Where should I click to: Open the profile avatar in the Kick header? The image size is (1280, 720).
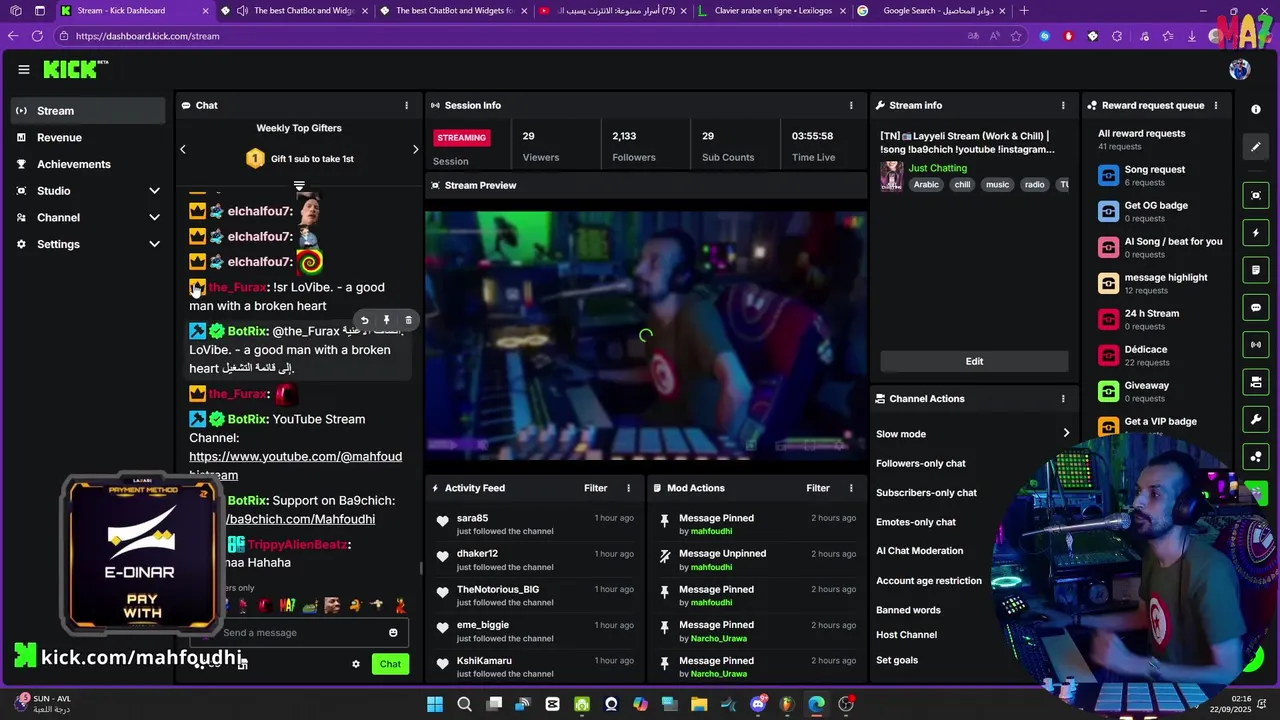click(1240, 69)
